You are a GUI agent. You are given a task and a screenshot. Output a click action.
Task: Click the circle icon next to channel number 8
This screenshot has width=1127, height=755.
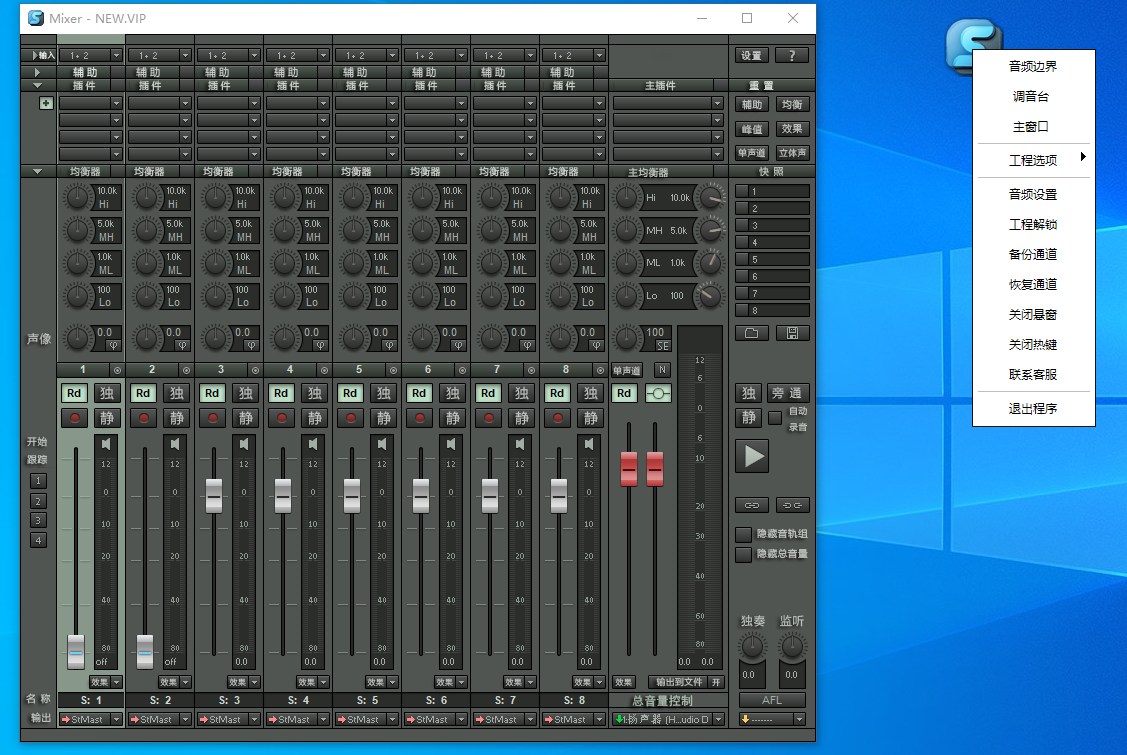tap(600, 370)
